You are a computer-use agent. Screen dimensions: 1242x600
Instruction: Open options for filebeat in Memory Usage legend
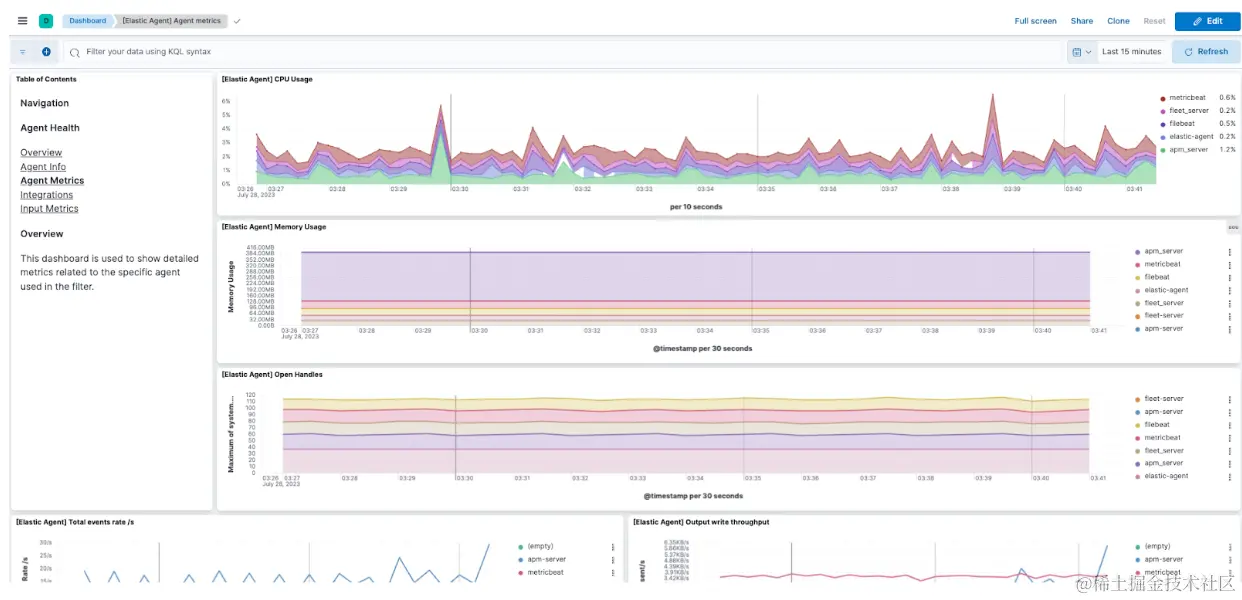click(x=1230, y=278)
